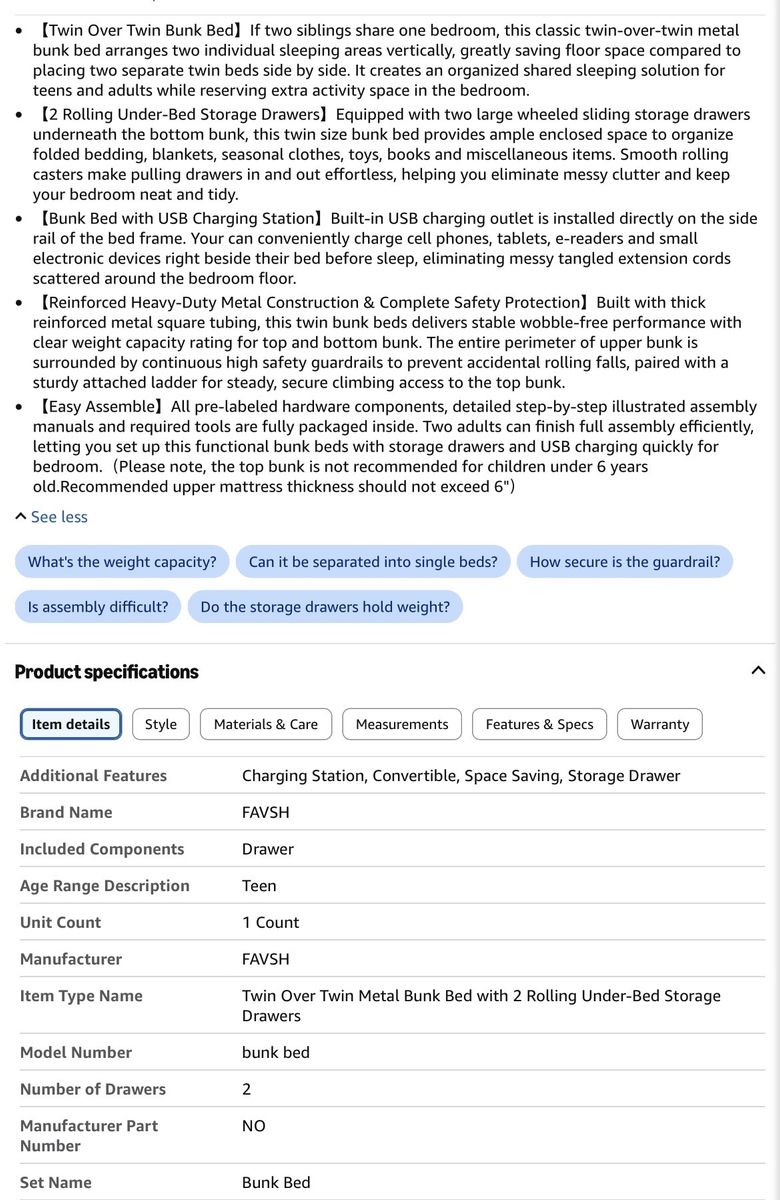Click the Additional Features row label
Viewport: 780px width, 1200px height.
click(x=94, y=775)
